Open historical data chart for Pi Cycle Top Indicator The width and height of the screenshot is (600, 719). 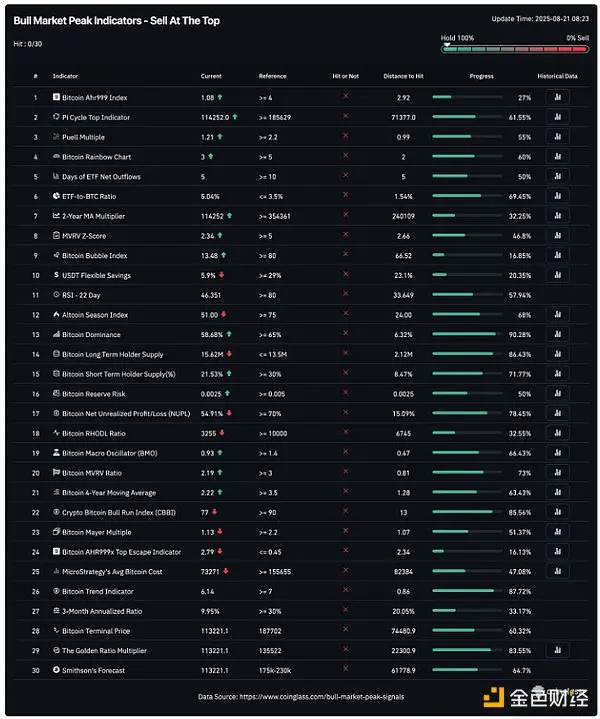tap(557, 117)
